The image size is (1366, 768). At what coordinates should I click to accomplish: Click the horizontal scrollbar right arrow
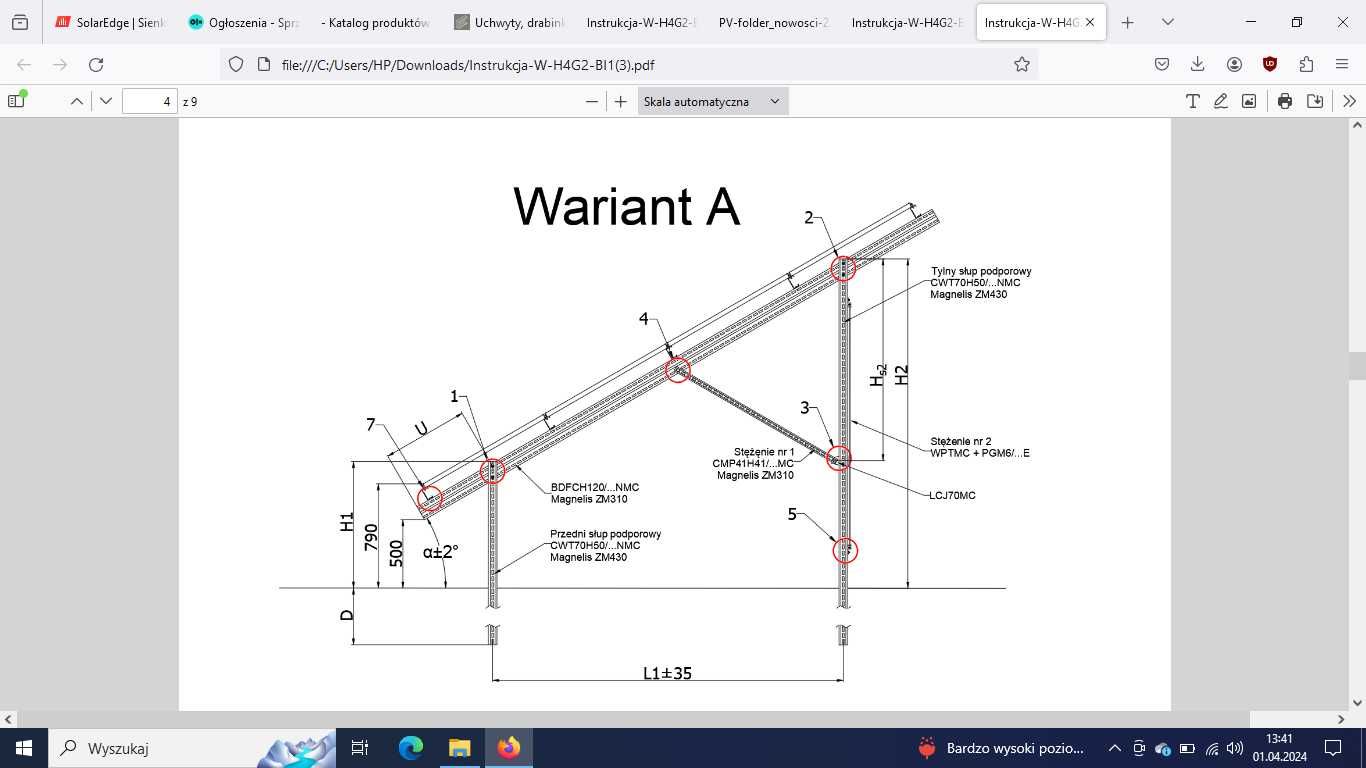pyautogui.click(x=1342, y=719)
